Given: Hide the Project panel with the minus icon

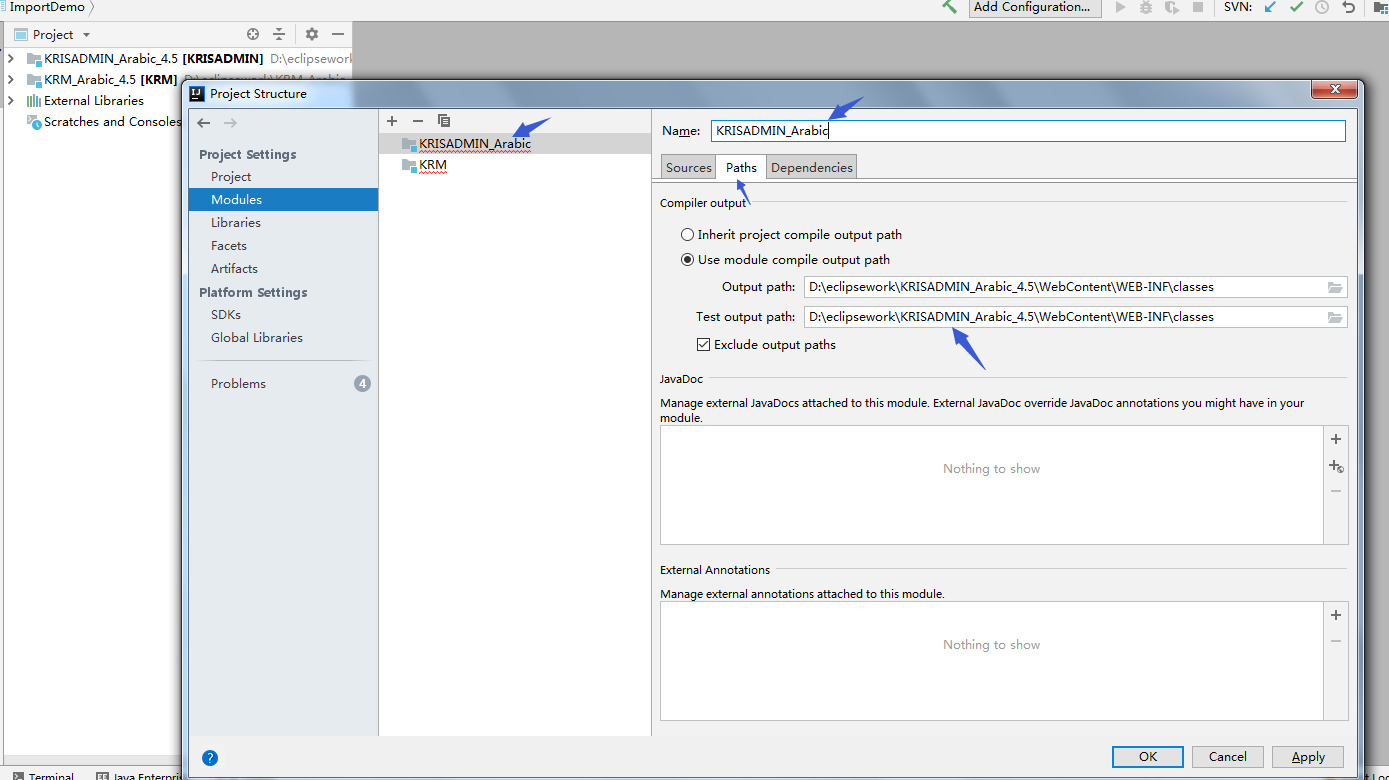Looking at the screenshot, I should coord(338,34).
